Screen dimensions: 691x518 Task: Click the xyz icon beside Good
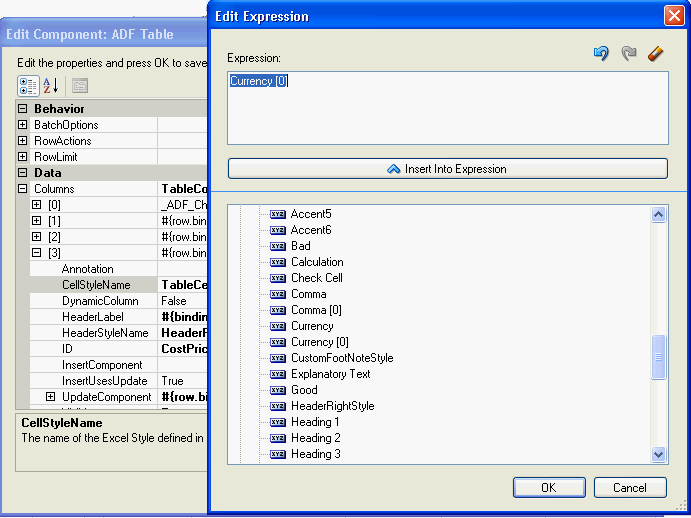click(278, 390)
